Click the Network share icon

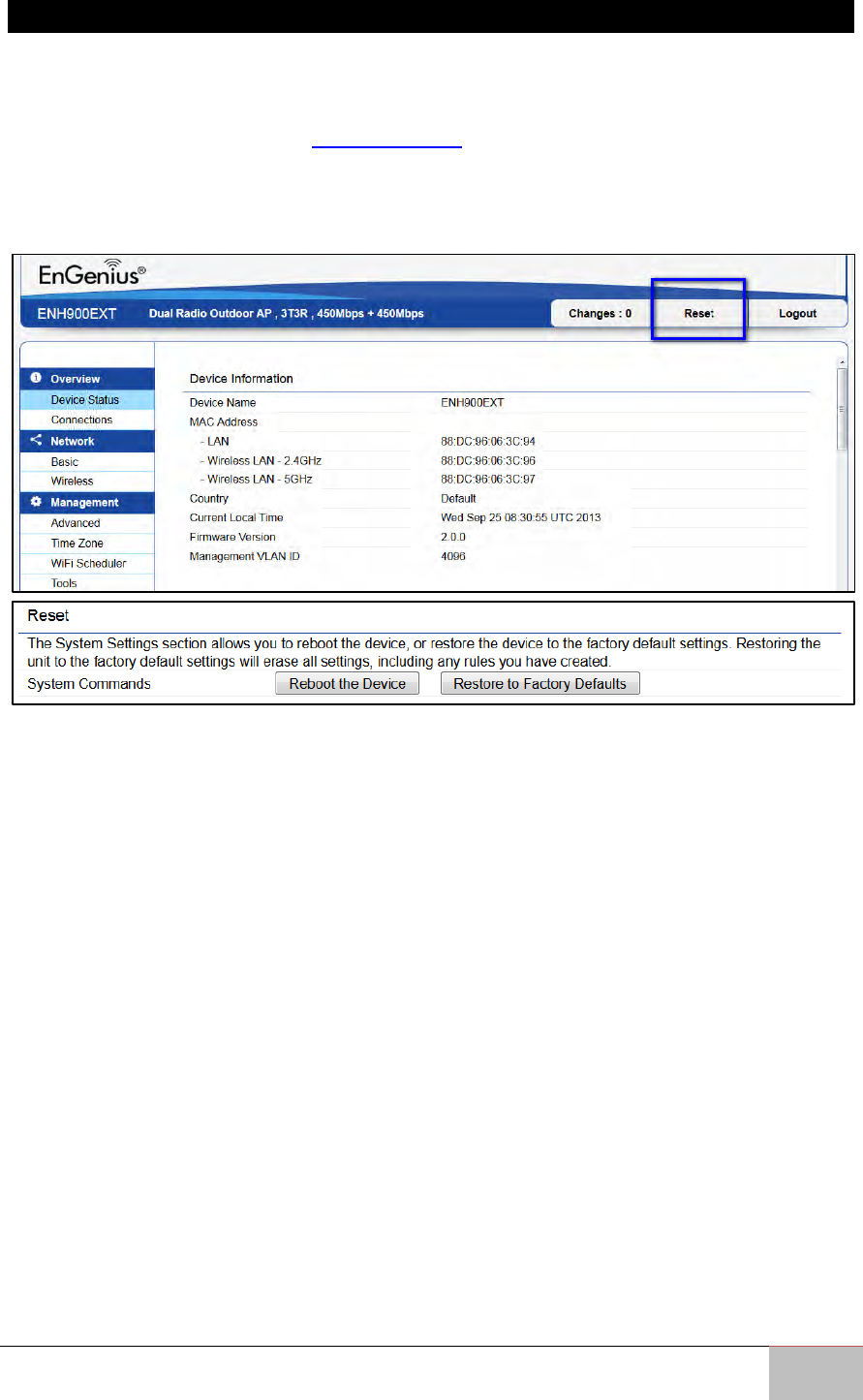36,441
